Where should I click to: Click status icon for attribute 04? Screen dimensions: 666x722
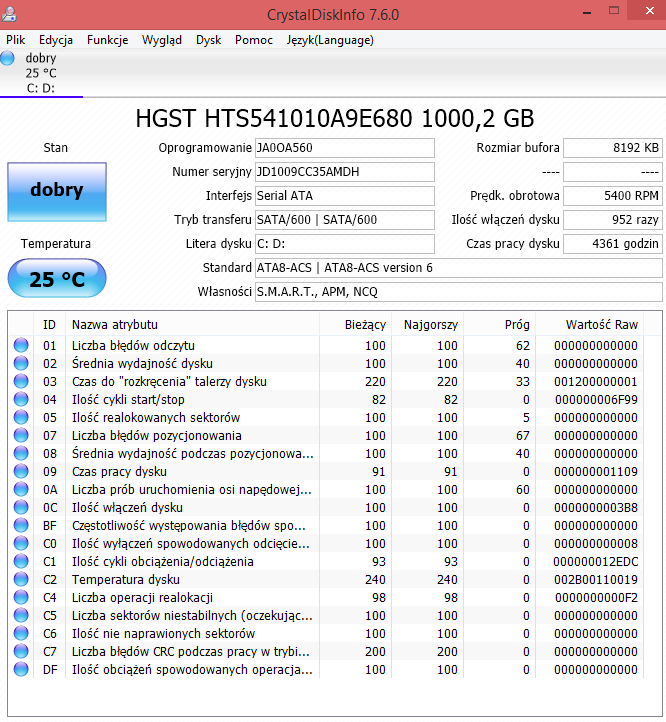point(21,399)
